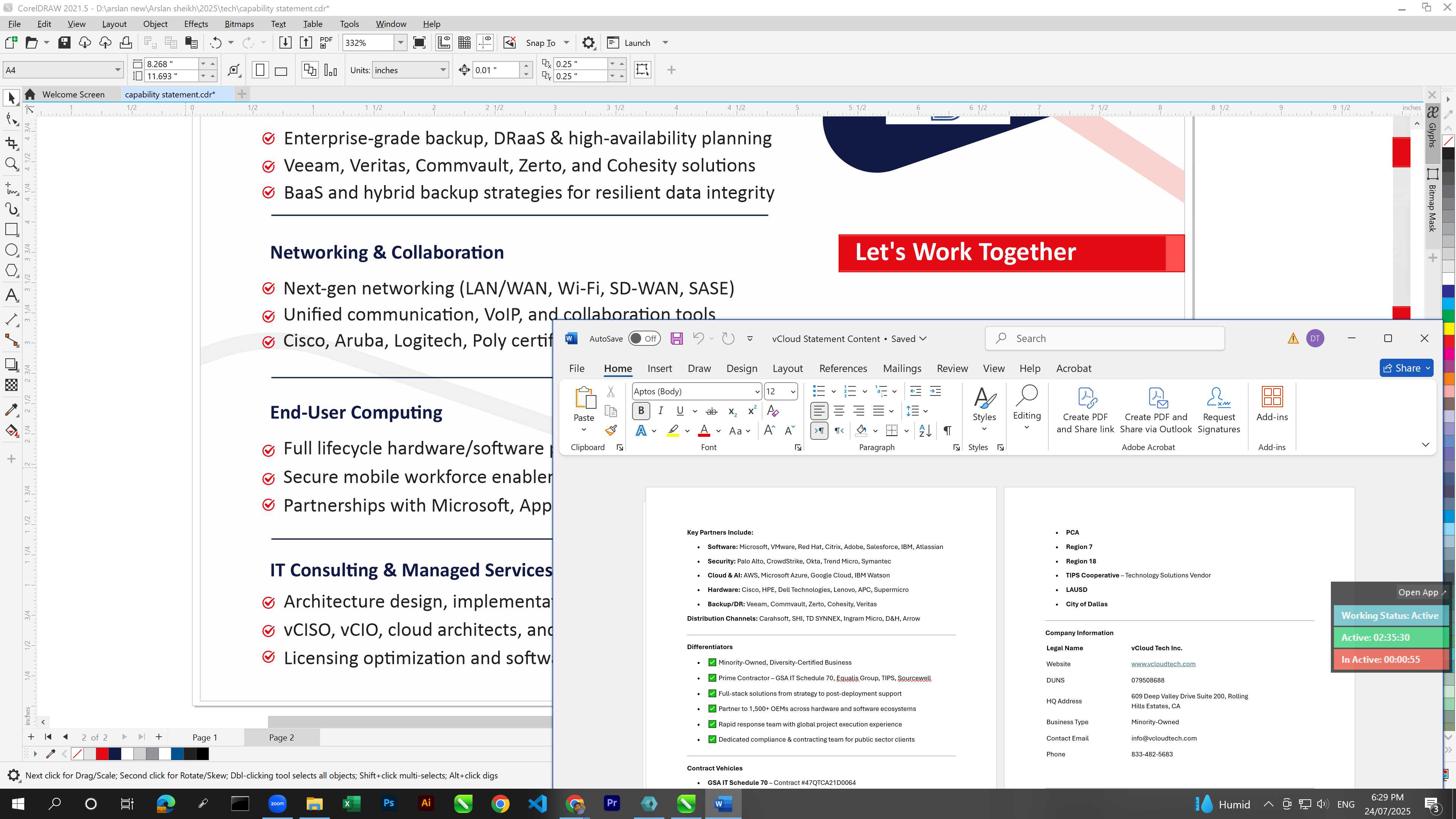Click Publish to PDF icon in CorelDRAW
This screenshot has width=1456, height=819.
click(x=326, y=43)
